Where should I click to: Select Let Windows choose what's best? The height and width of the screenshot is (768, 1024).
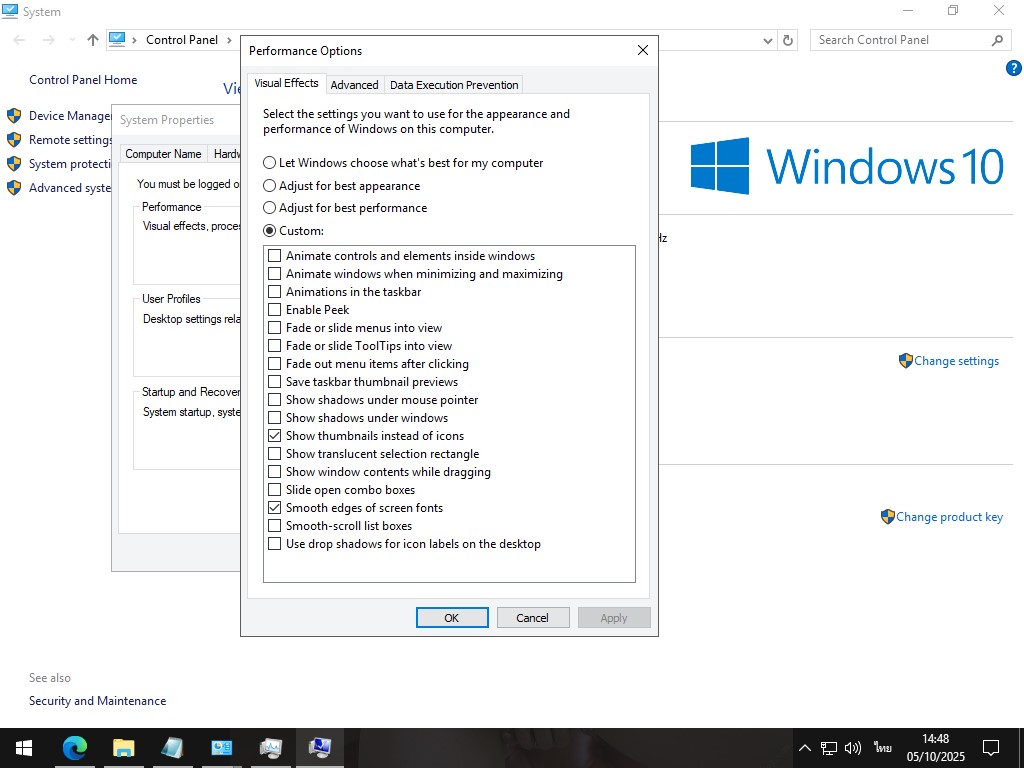tap(403, 163)
